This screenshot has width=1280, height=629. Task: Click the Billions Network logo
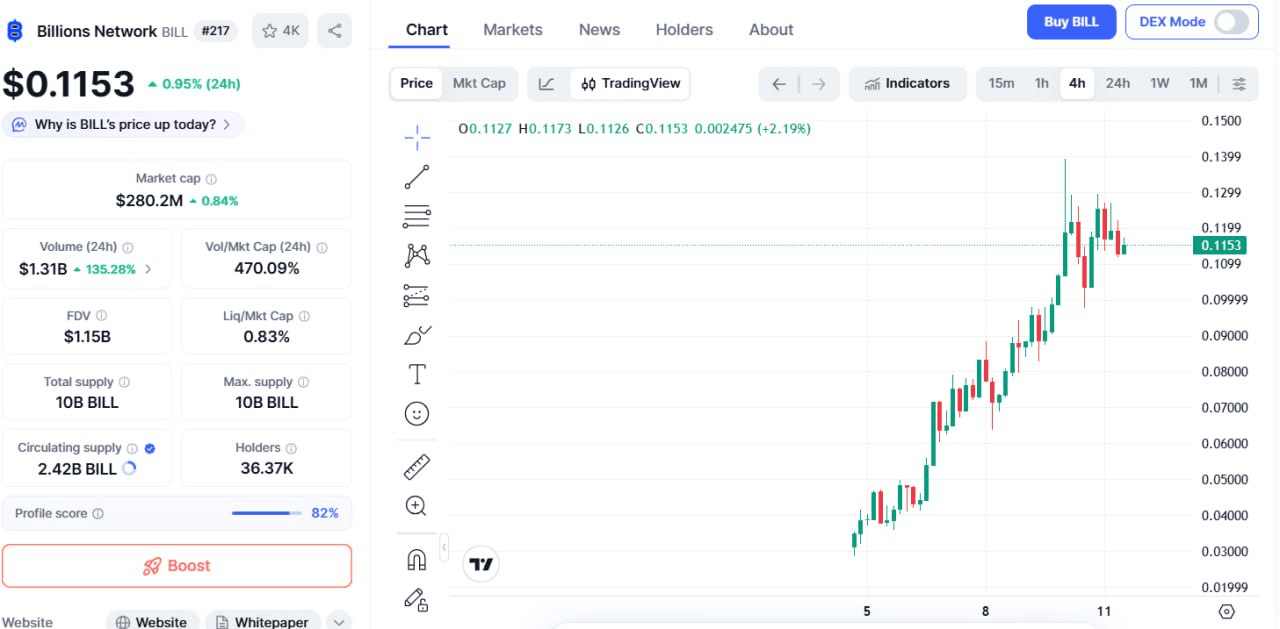tap(15, 31)
